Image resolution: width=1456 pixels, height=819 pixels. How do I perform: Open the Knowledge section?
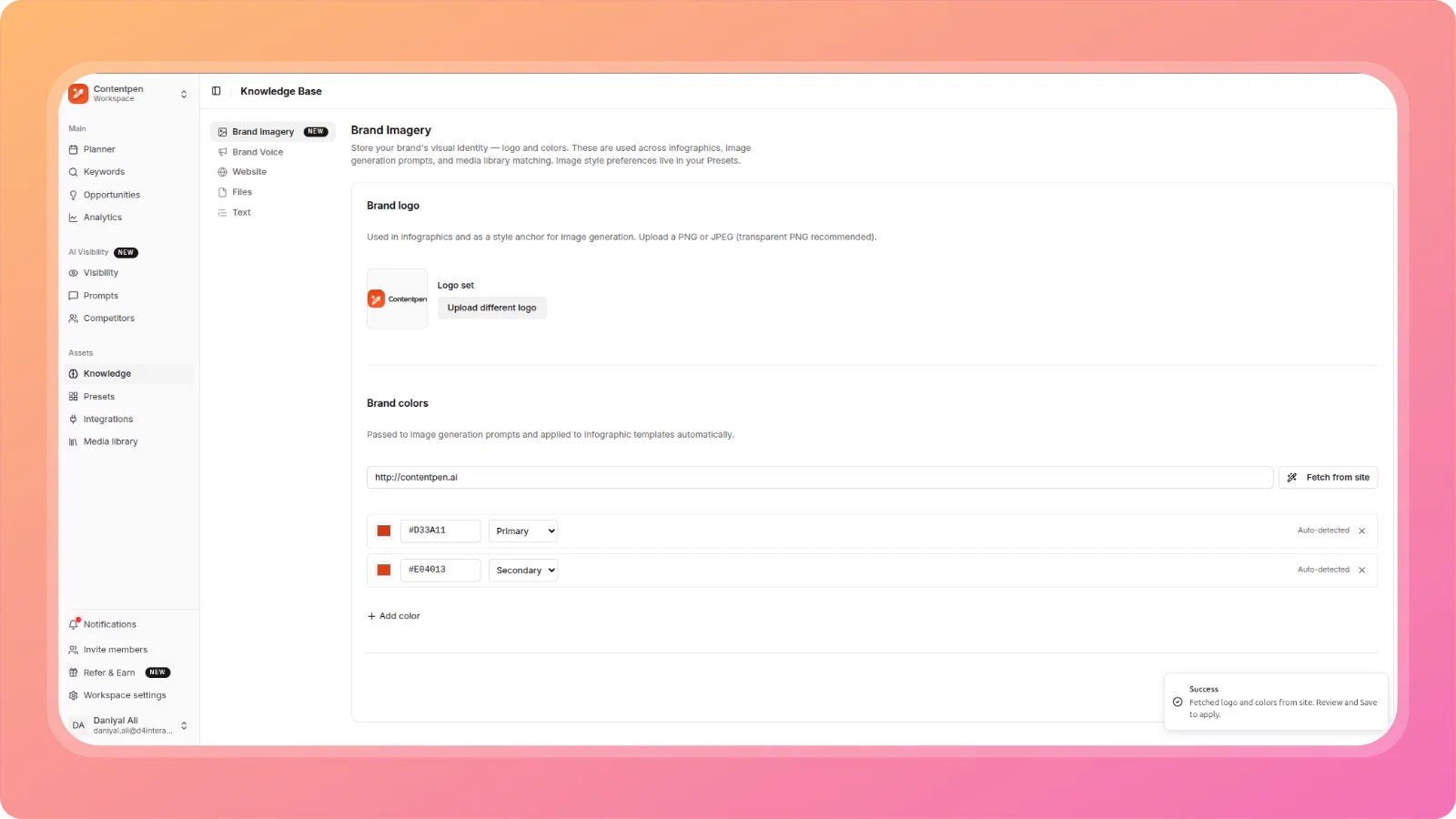coord(130,374)
